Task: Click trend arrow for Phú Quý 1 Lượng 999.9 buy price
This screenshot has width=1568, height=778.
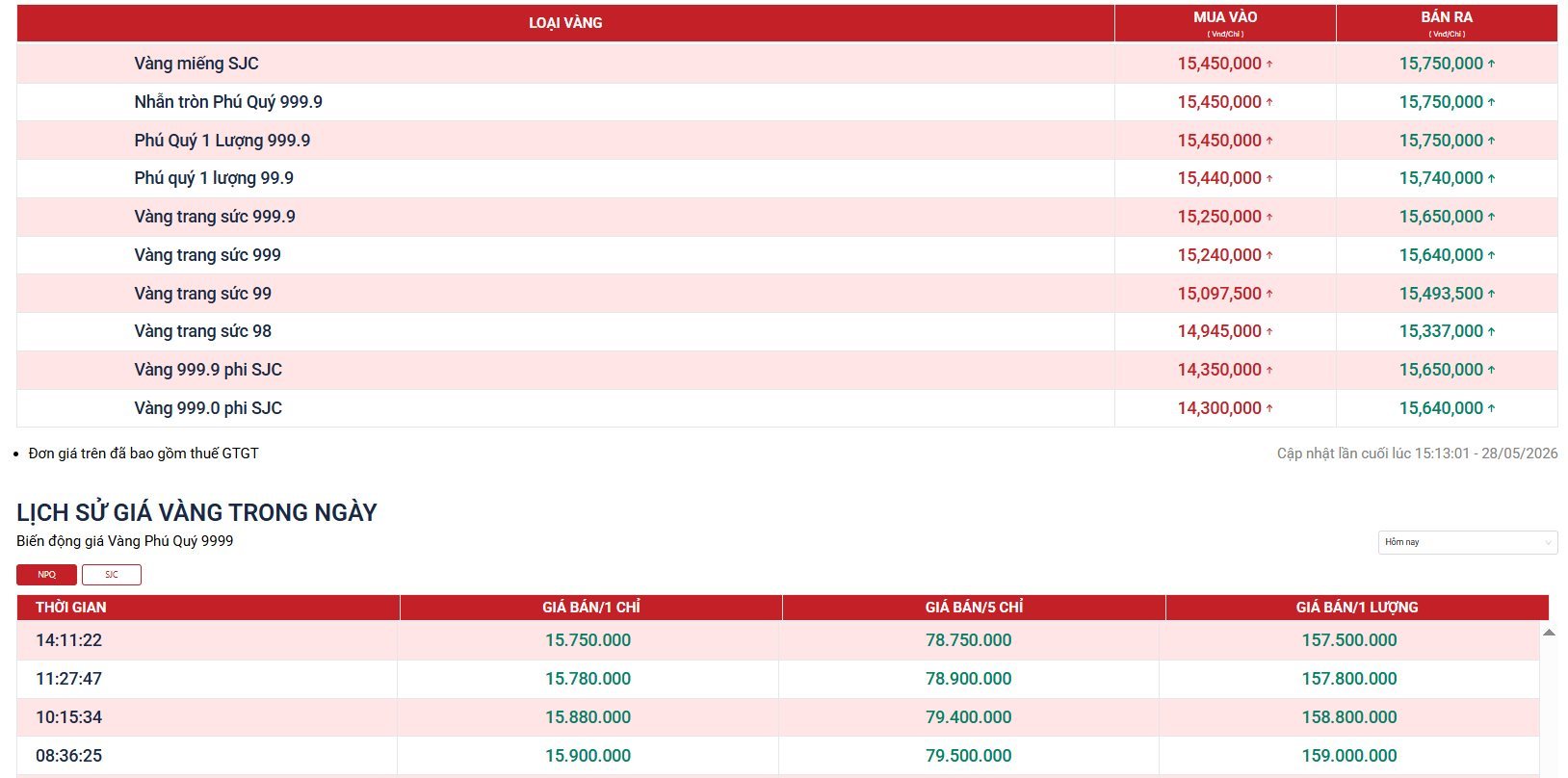Action: tap(1269, 141)
